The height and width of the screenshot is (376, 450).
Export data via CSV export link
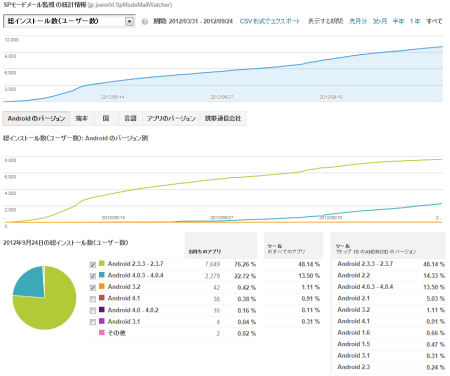[270, 21]
